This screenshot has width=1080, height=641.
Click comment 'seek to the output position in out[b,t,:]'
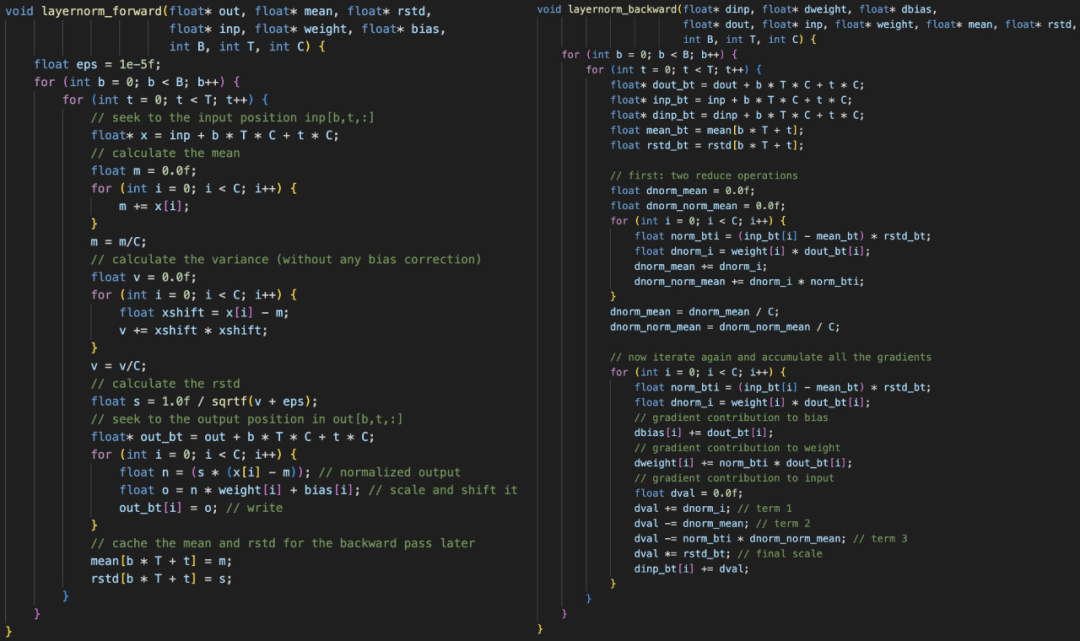click(247, 419)
